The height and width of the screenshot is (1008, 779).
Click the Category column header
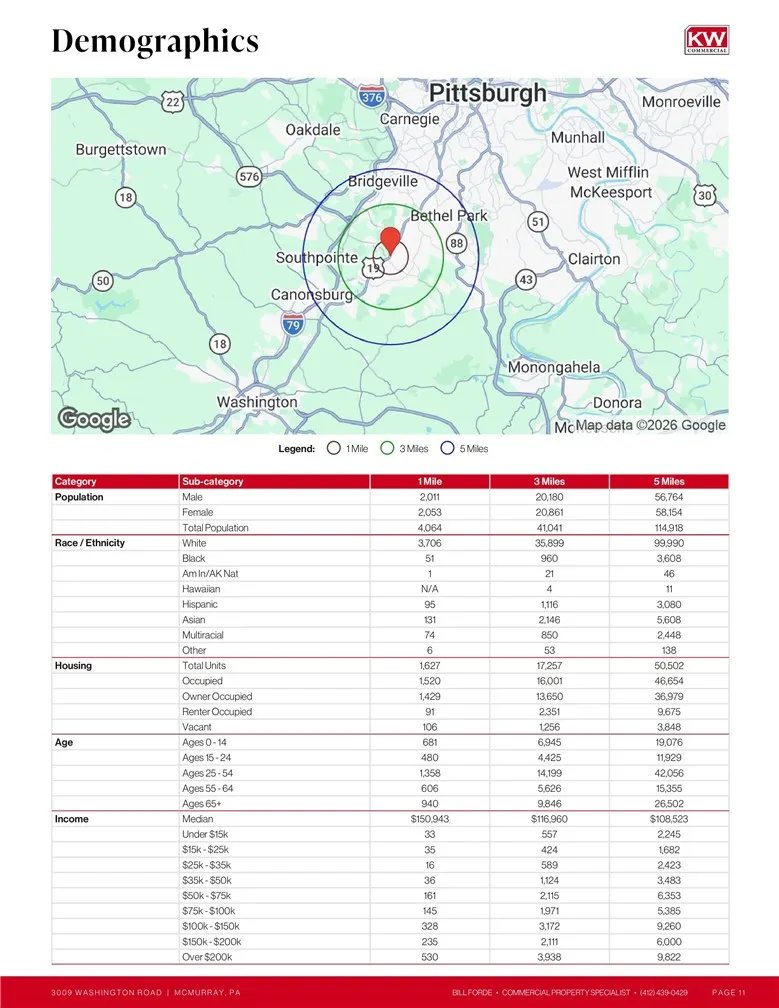point(76,482)
